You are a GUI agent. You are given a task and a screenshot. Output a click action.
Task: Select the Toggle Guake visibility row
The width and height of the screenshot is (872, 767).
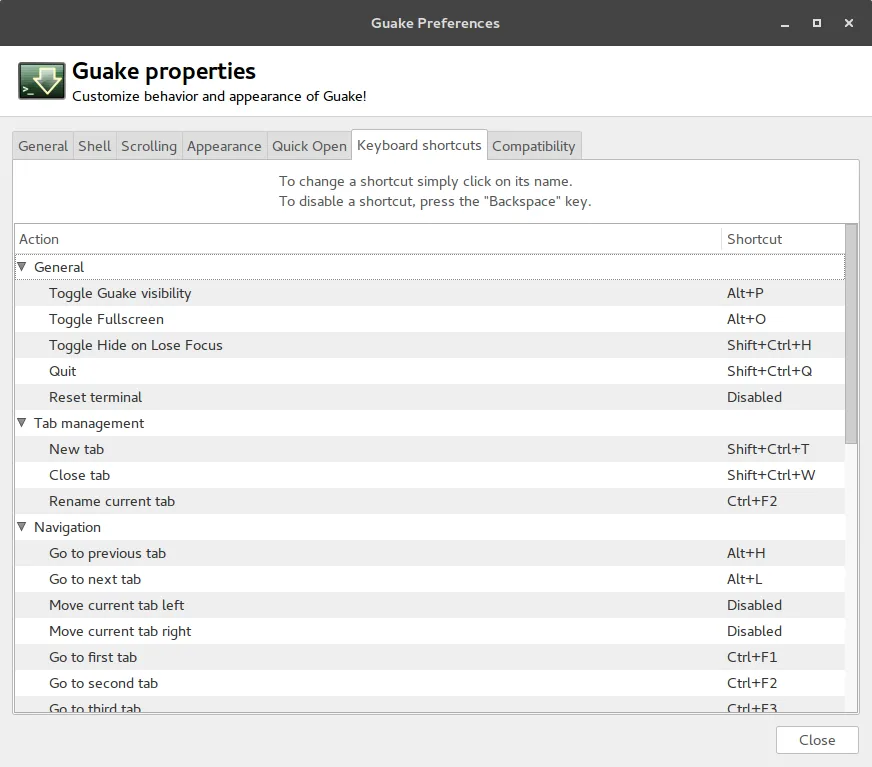pos(430,293)
